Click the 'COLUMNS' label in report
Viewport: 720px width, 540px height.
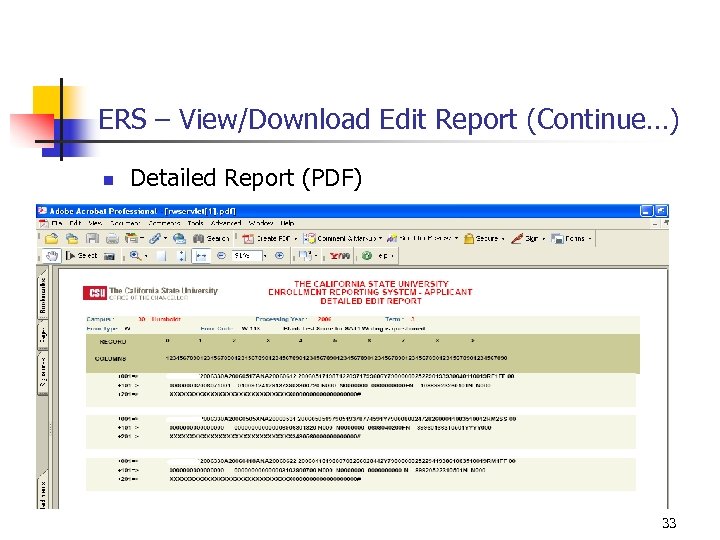(x=110, y=359)
